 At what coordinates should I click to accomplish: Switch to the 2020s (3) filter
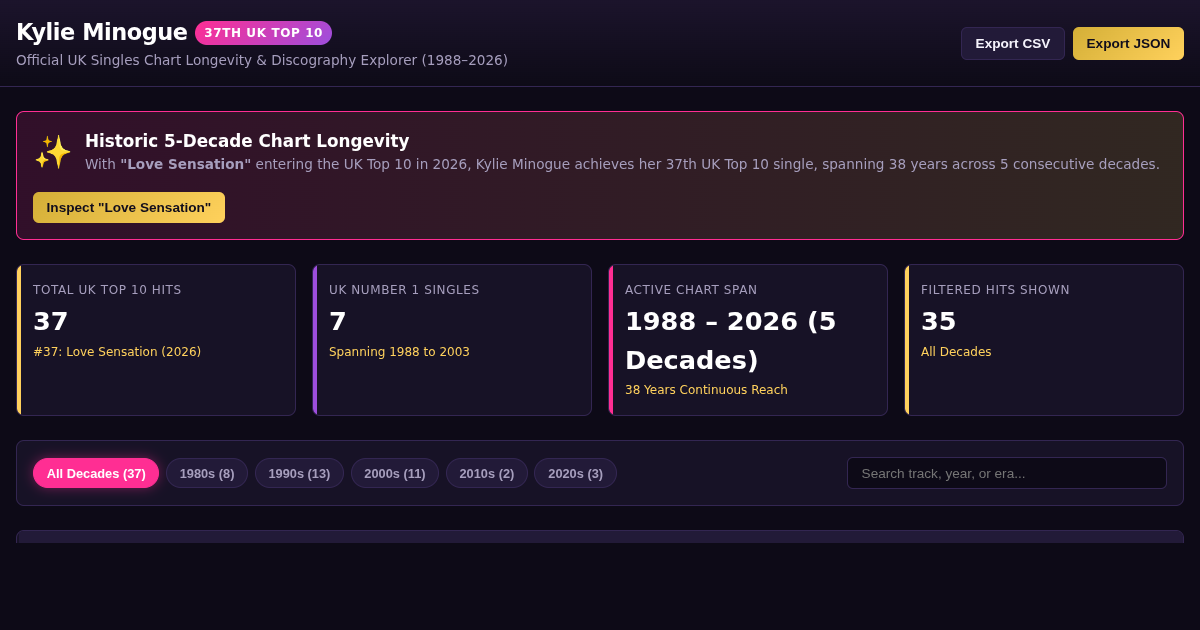point(575,473)
